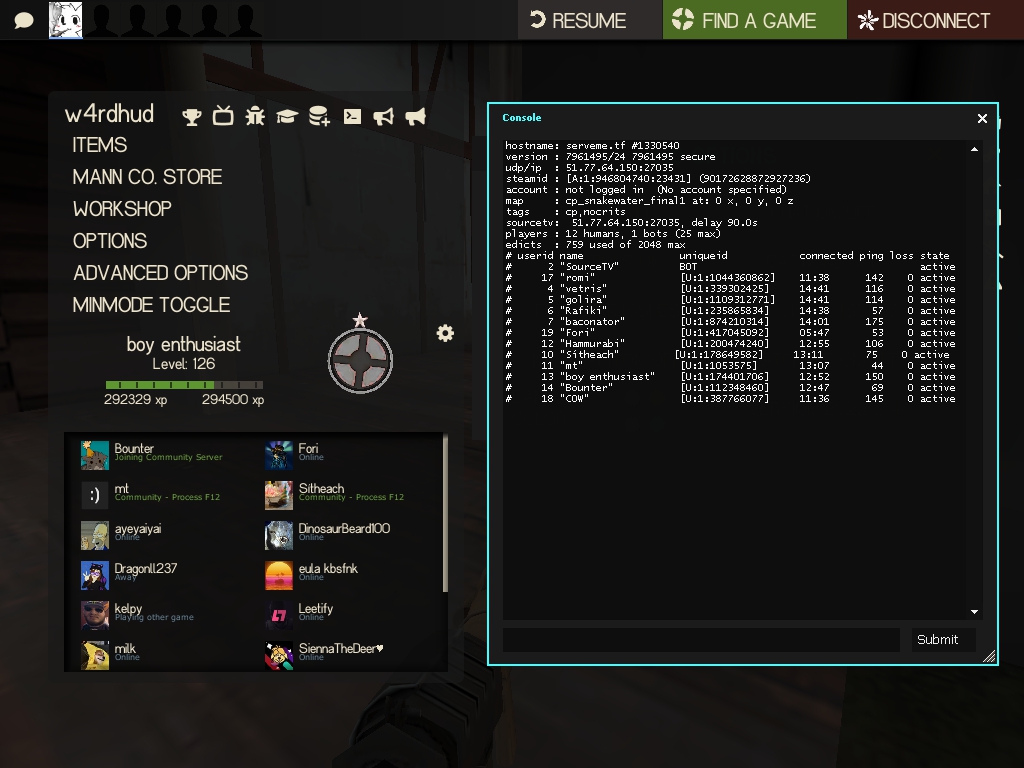The image size is (1024, 768).
Task: Select friend Leetify
Action: point(299,615)
